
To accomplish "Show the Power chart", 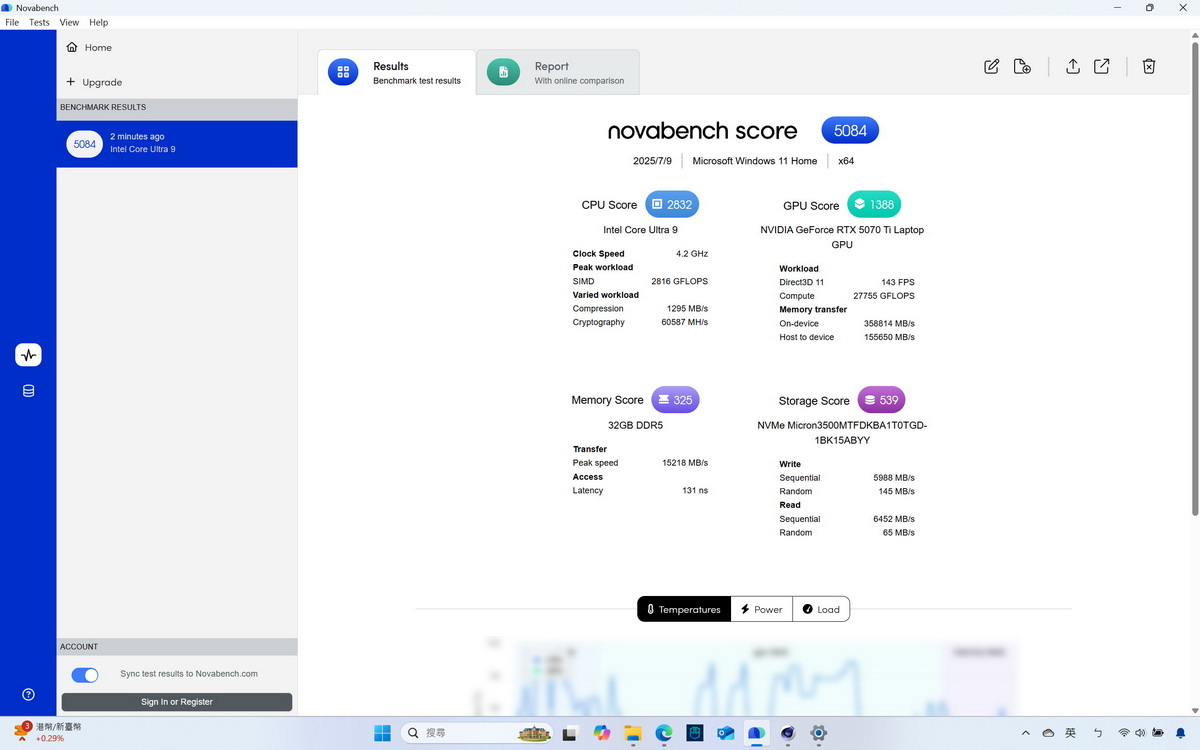I will click(x=761, y=609).
